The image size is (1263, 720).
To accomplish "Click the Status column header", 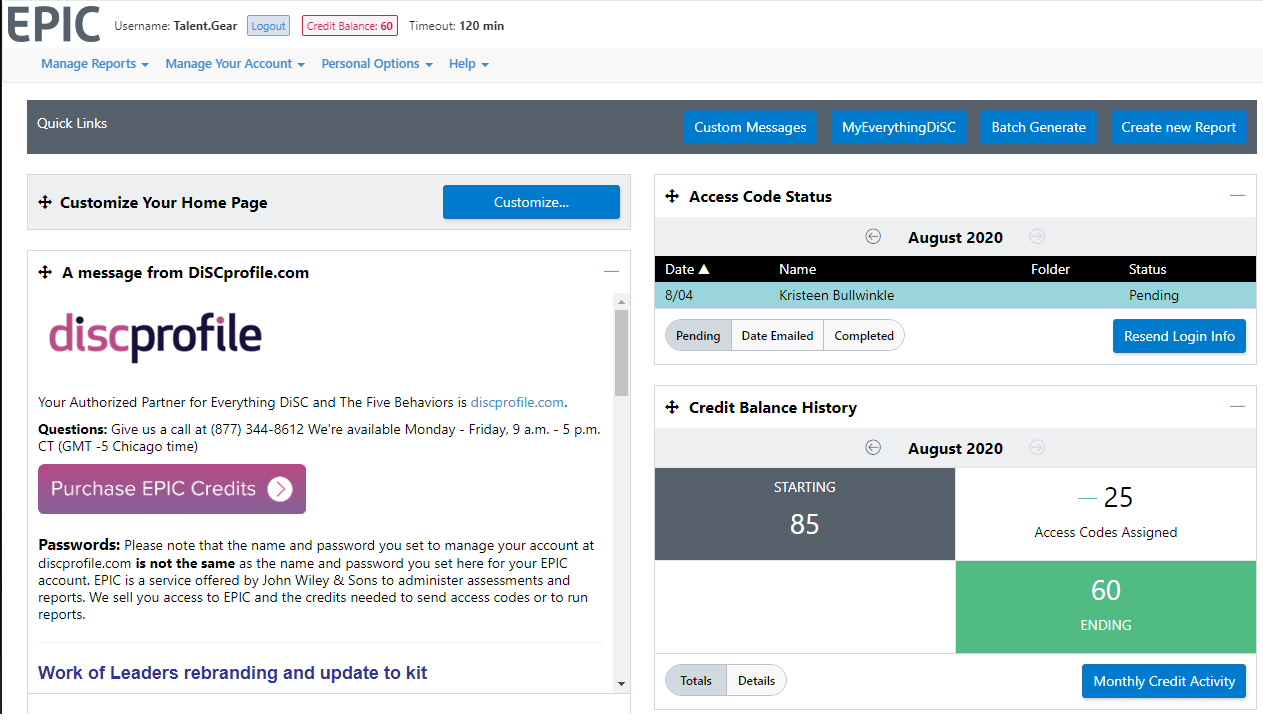I will [x=1147, y=269].
